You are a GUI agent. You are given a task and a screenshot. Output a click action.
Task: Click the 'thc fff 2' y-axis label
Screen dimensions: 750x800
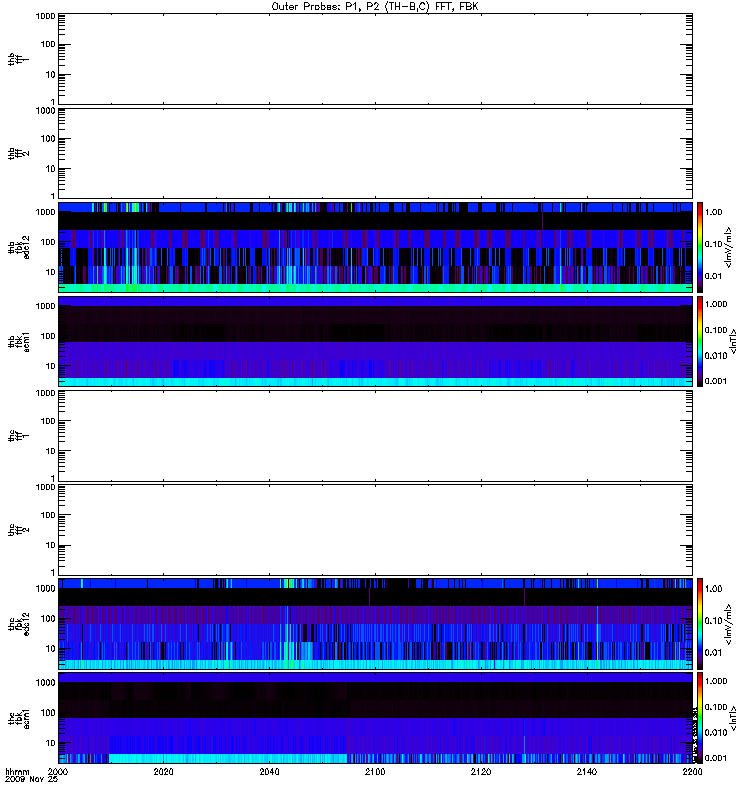click(x=18, y=530)
